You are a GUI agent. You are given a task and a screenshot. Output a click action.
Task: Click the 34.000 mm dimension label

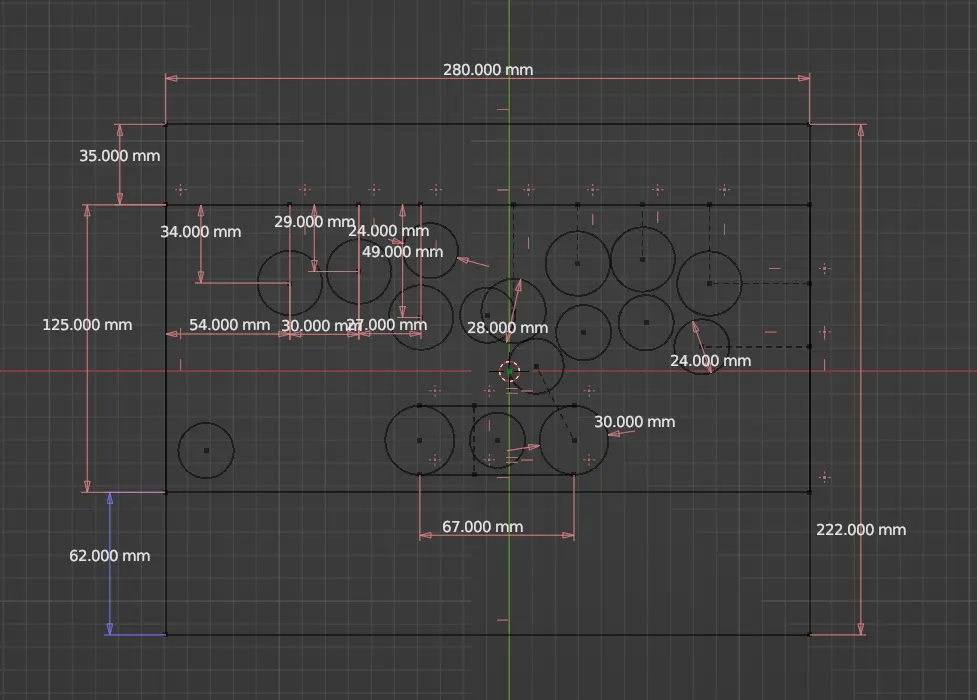click(201, 232)
